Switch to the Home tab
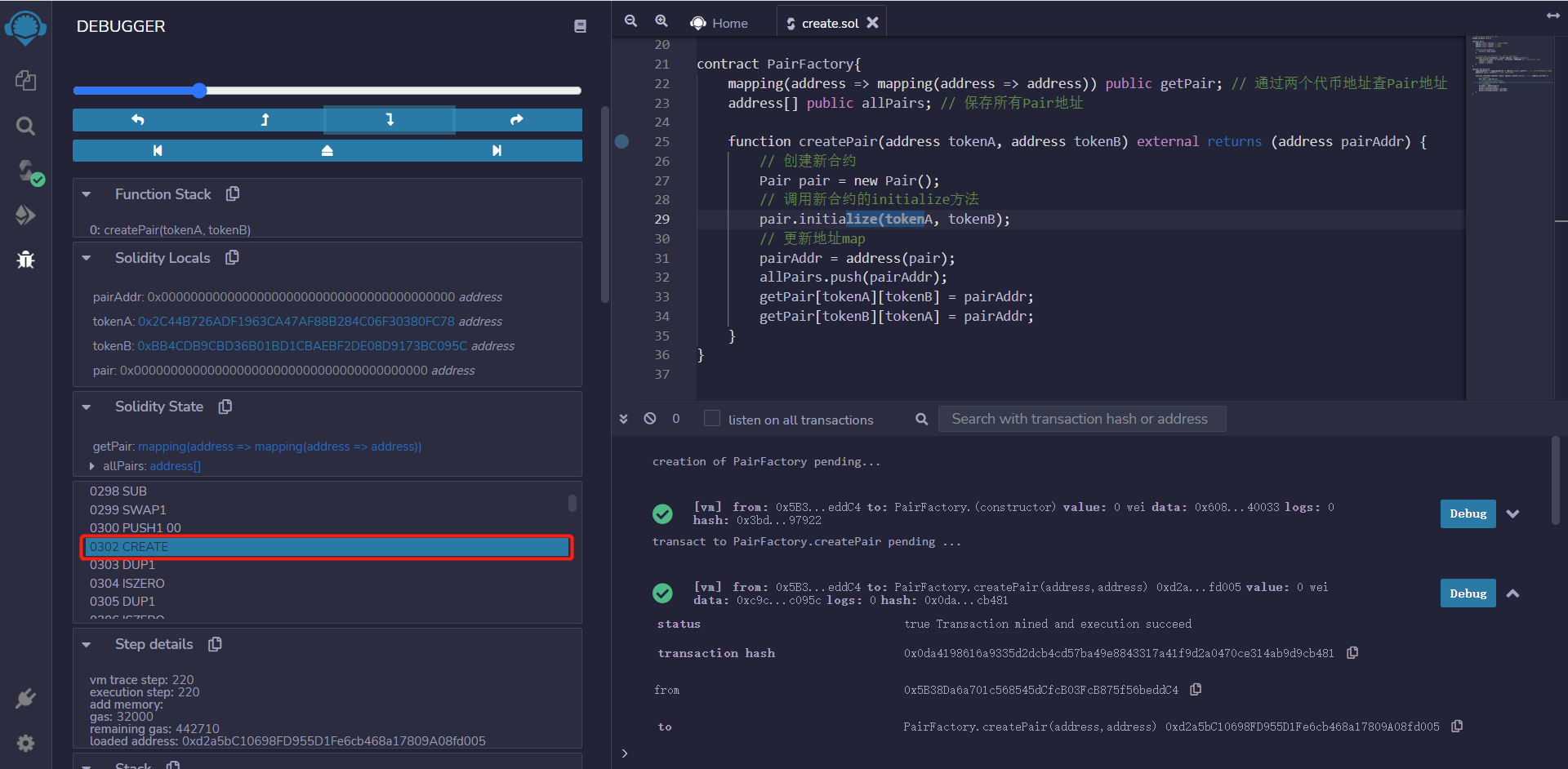Screen dimensions: 1568x769 [719, 23]
